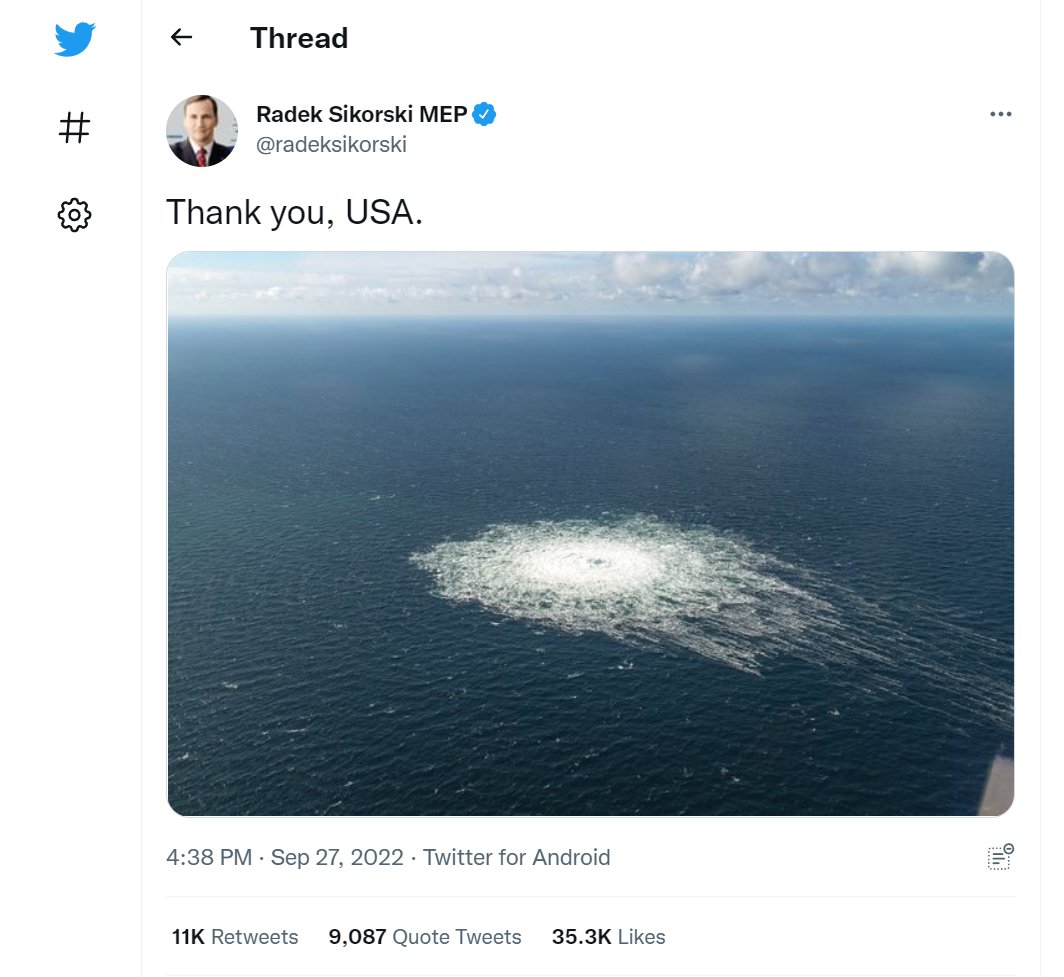View the 9,087 Quote Tweets
The width and height of the screenshot is (1064, 977).
coord(425,937)
